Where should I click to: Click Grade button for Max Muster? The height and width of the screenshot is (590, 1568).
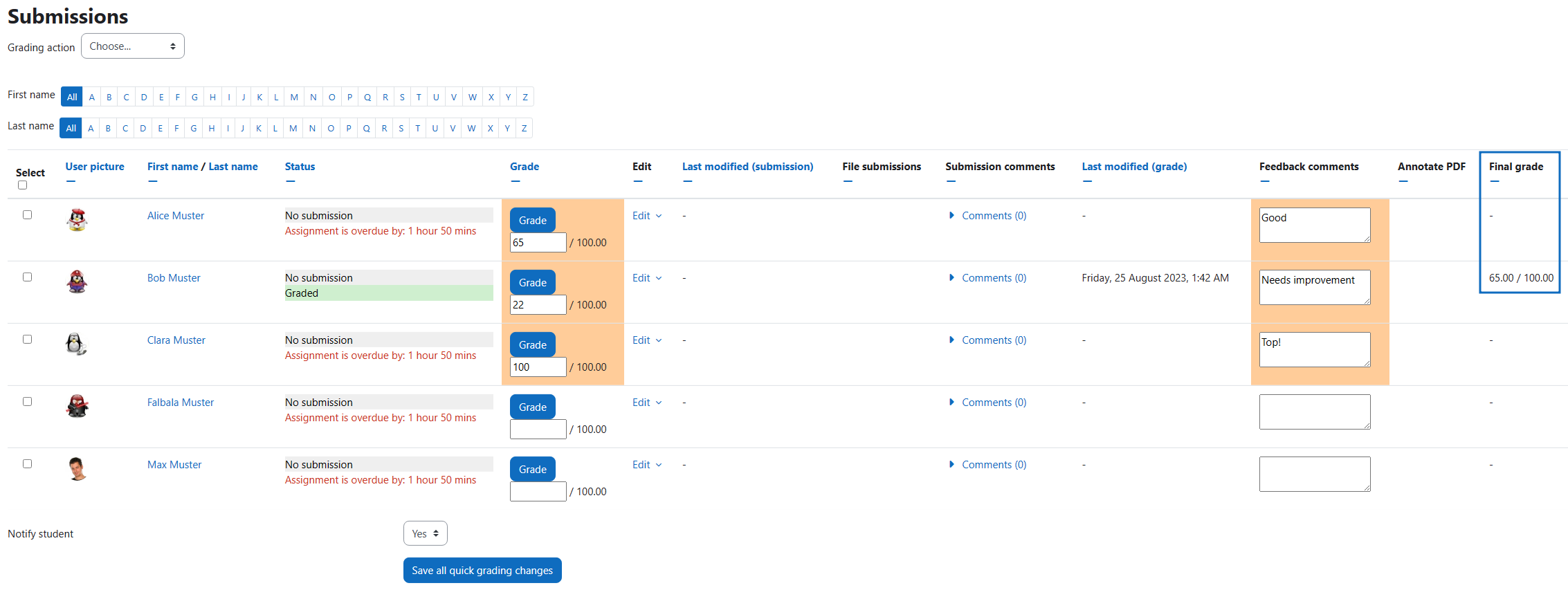click(533, 469)
